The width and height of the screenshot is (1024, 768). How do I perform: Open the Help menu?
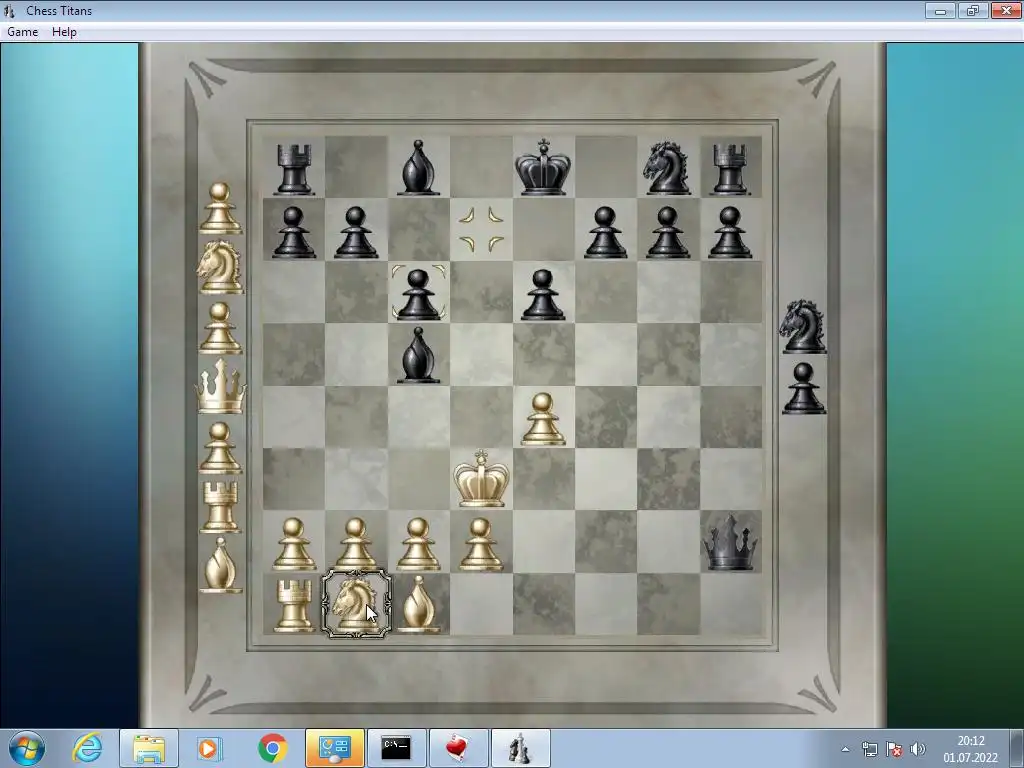(x=64, y=32)
